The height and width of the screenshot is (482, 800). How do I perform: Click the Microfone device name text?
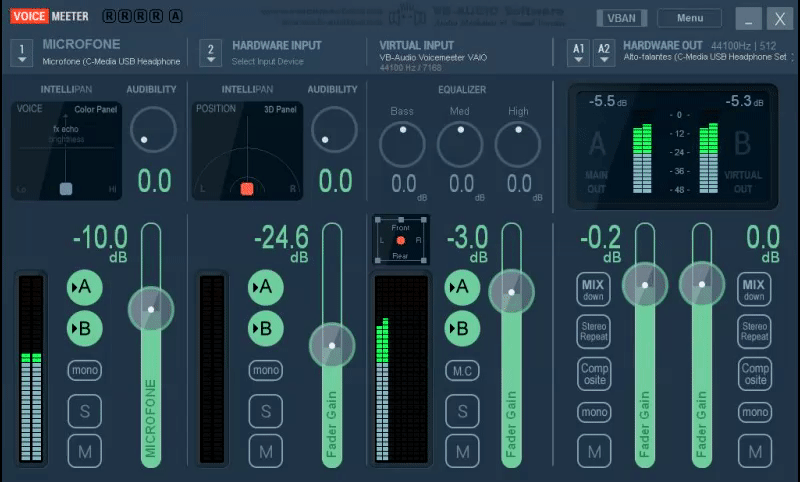(x=111, y=61)
